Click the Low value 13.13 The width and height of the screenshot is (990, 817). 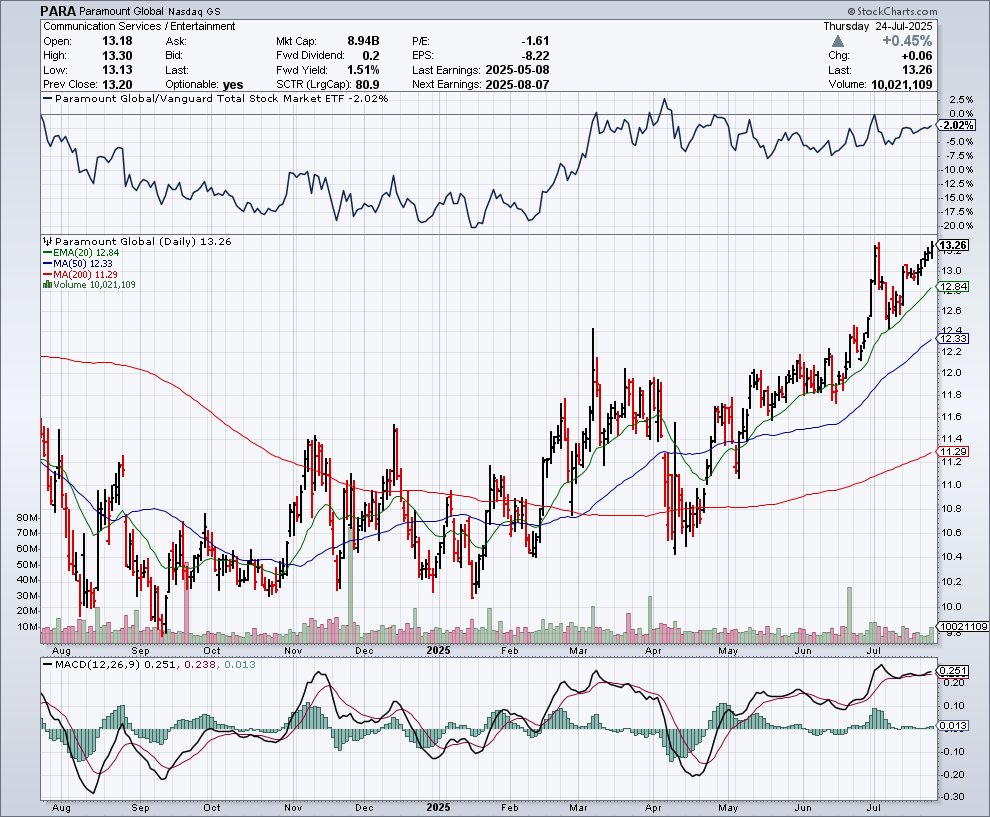pyautogui.click(x=117, y=70)
